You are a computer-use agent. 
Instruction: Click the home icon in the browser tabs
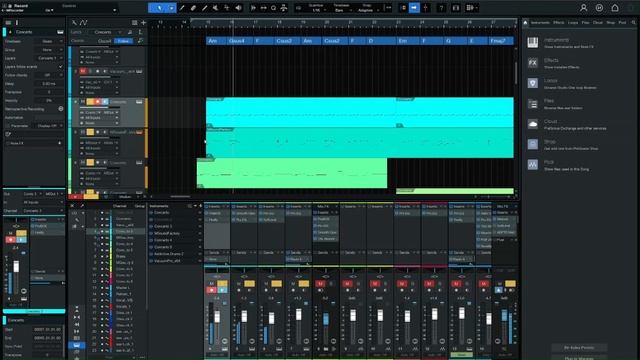point(525,22)
